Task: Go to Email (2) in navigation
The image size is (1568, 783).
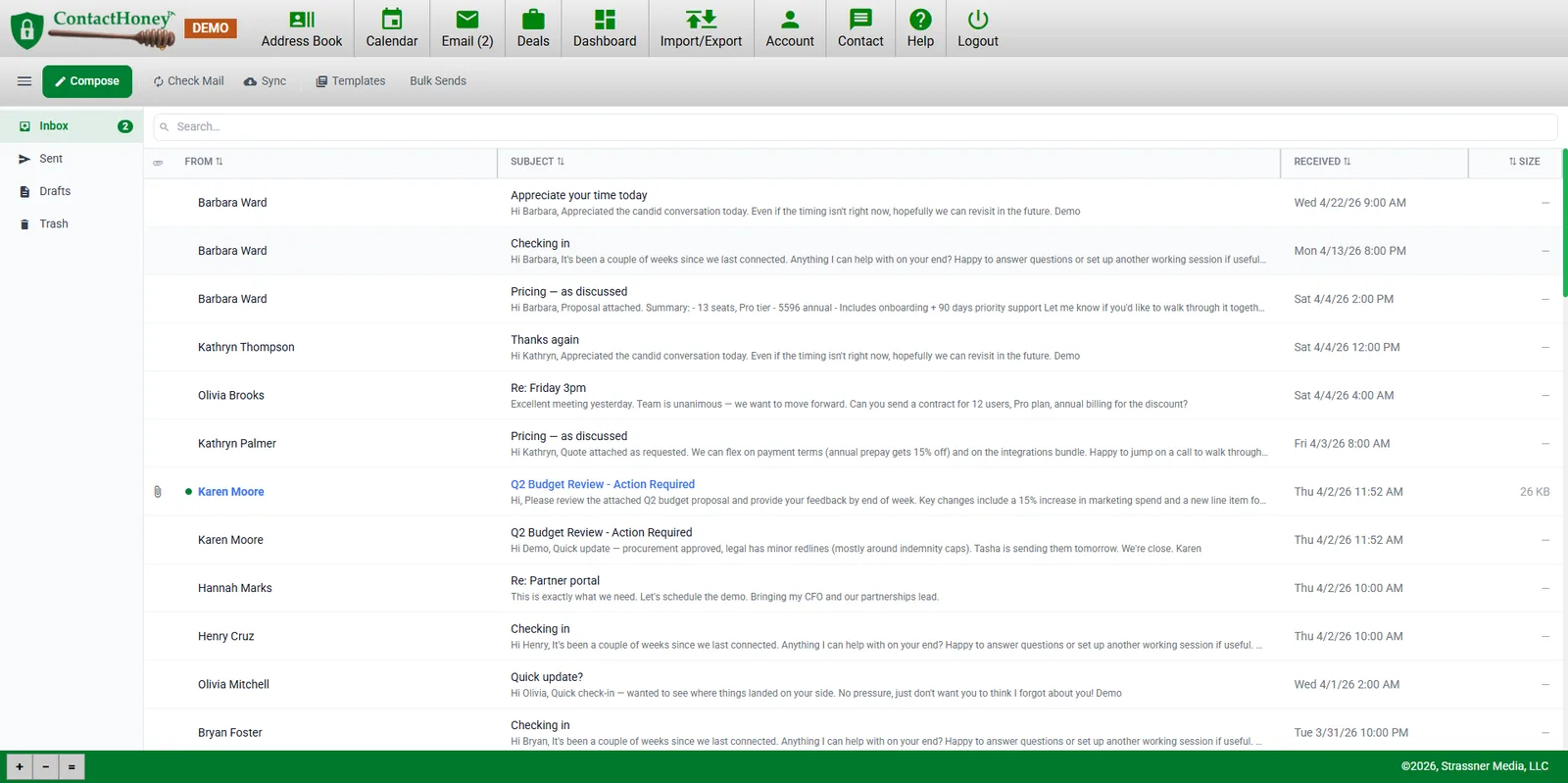Action: pos(467,28)
